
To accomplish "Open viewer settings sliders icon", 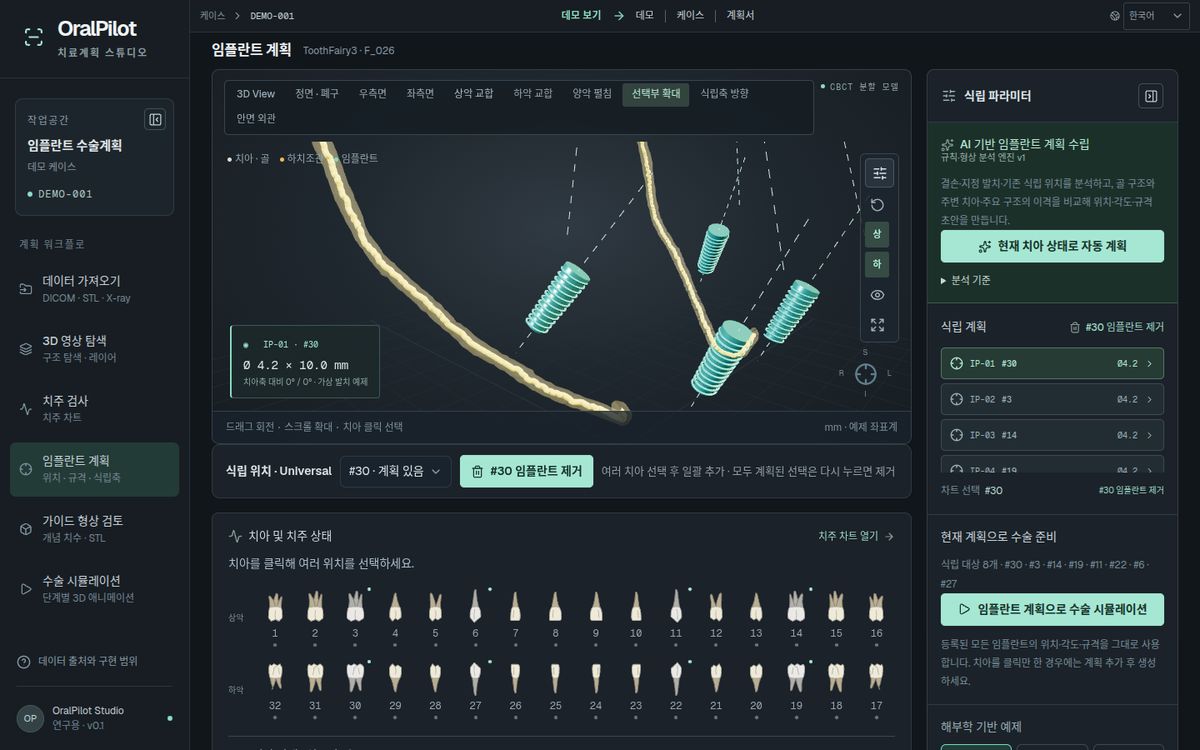I will [879, 173].
